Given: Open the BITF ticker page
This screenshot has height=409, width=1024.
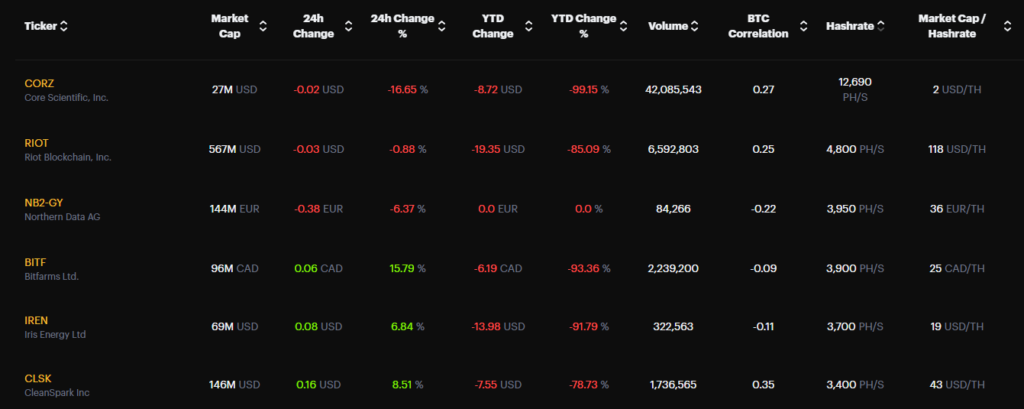Looking at the screenshot, I should (x=35, y=261).
